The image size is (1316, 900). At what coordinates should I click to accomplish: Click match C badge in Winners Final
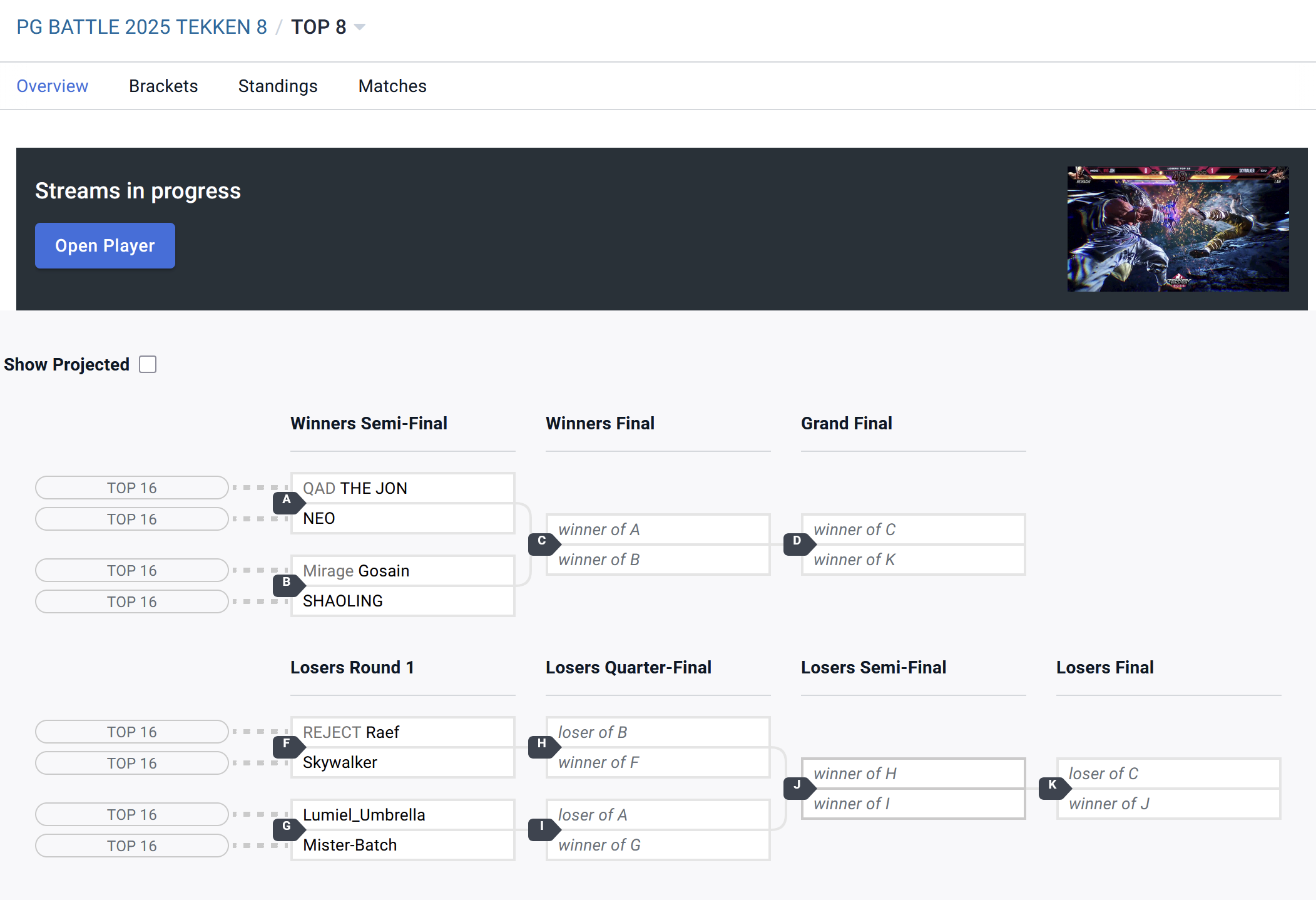pos(542,542)
